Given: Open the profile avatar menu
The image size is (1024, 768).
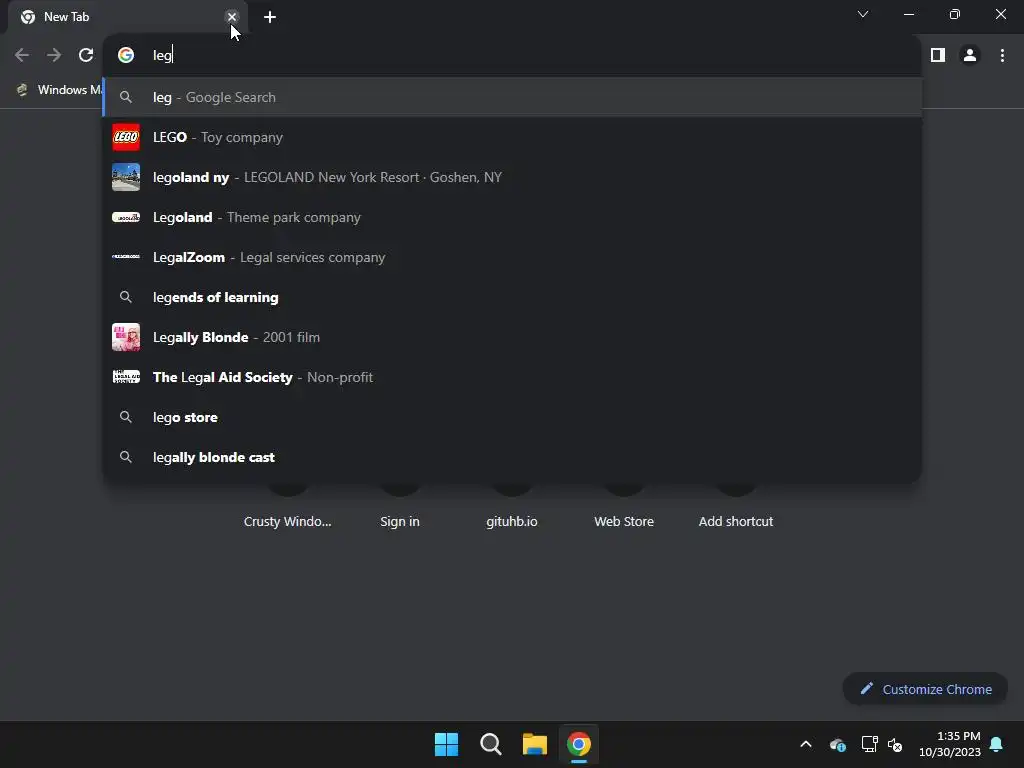Looking at the screenshot, I should [970, 55].
